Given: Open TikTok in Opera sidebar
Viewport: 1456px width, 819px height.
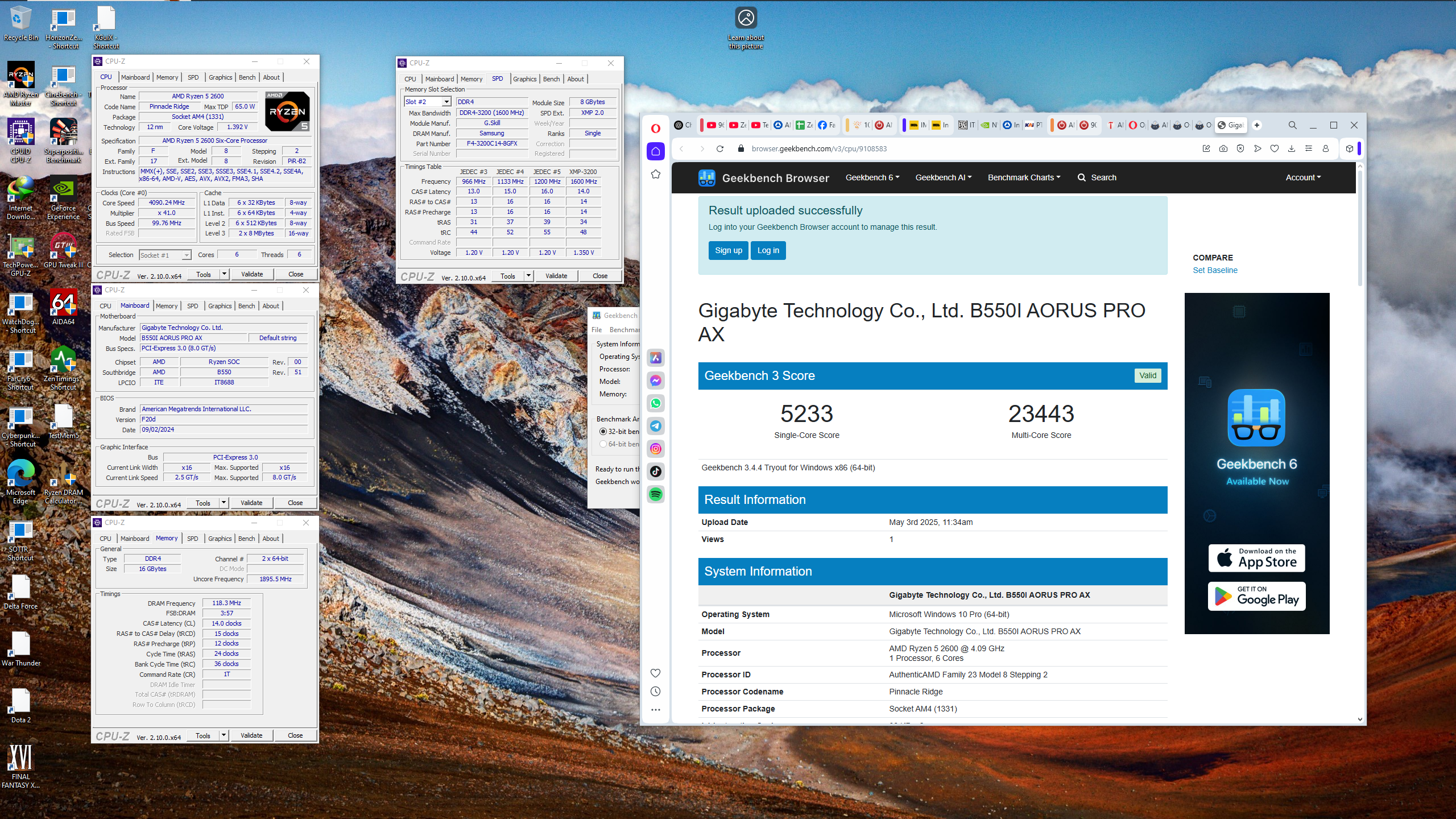Looking at the screenshot, I should (656, 471).
